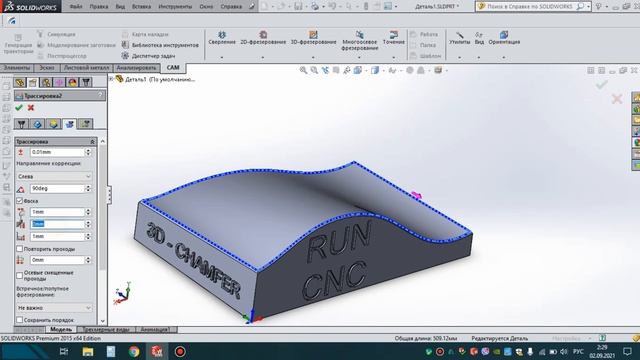Toggle the Фаска checkbox
The image size is (640, 360).
[x=19, y=201]
